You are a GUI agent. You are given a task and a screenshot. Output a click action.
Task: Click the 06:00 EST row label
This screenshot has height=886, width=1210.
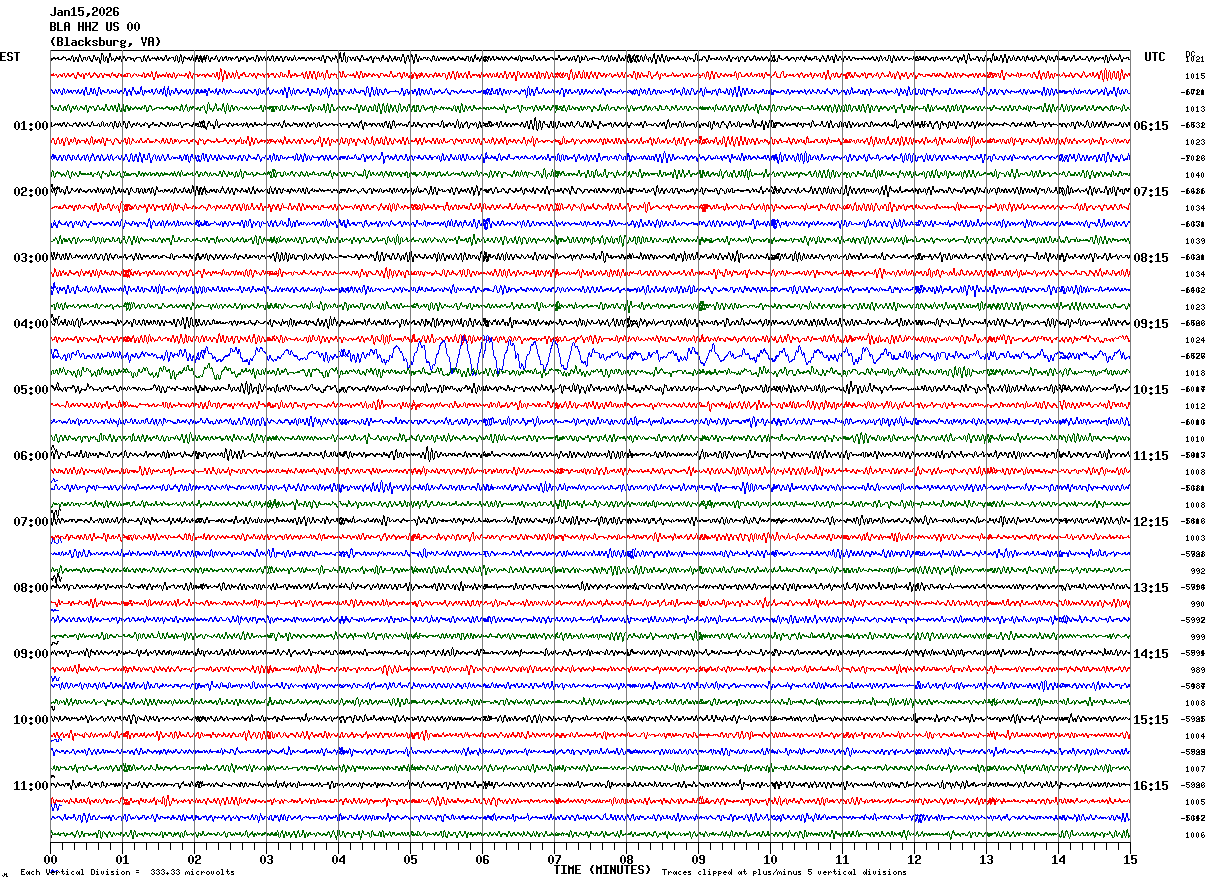coord(31,456)
